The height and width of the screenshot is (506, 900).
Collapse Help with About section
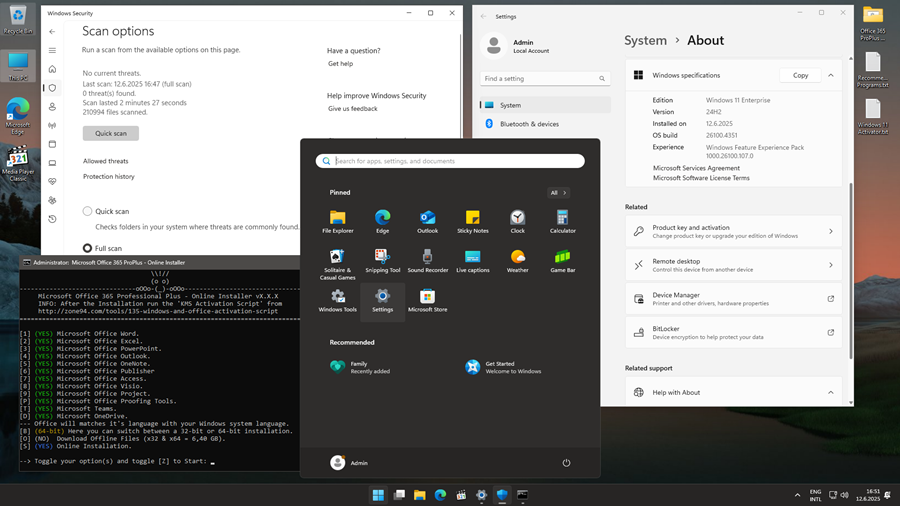tap(831, 392)
